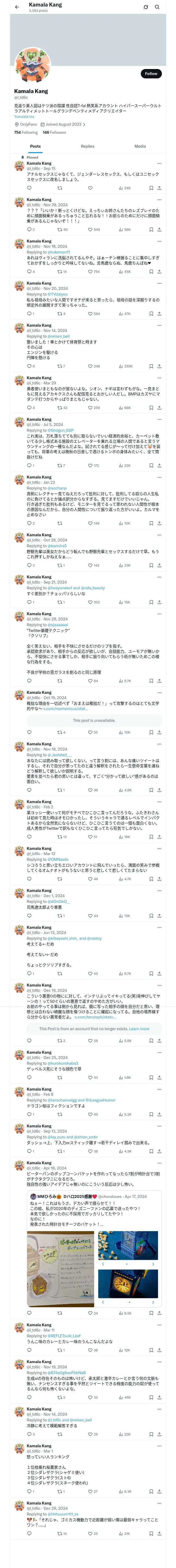Open profile search magnifier icon
Image resolution: width=176 pixels, height=1568 pixels.
(157, 7)
